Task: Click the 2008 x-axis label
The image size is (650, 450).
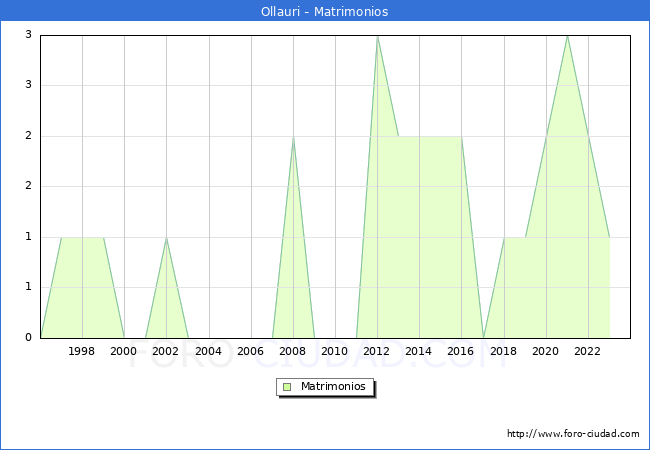Action: coord(293,351)
